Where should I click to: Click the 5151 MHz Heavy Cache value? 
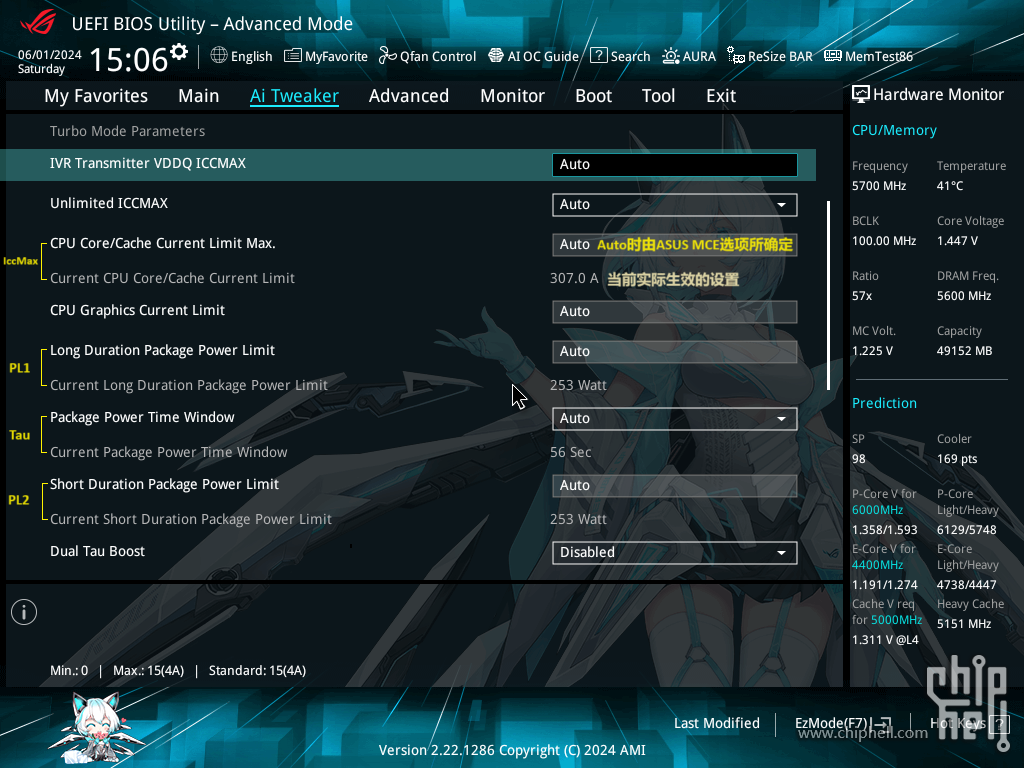964,624
